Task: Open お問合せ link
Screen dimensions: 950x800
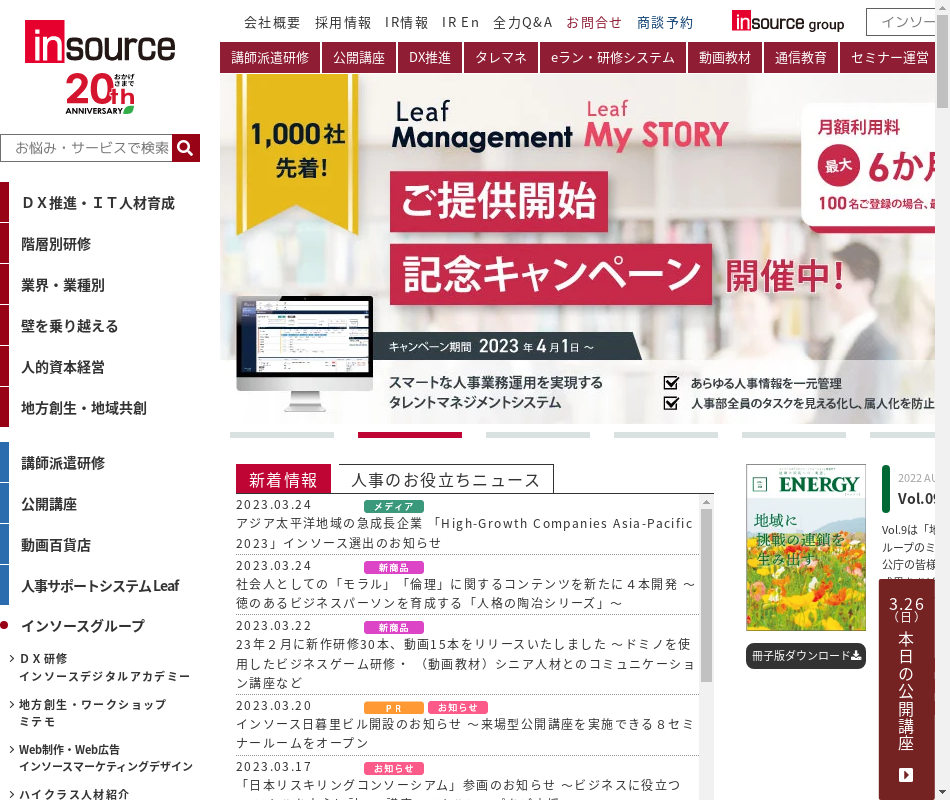Action: 594,23
